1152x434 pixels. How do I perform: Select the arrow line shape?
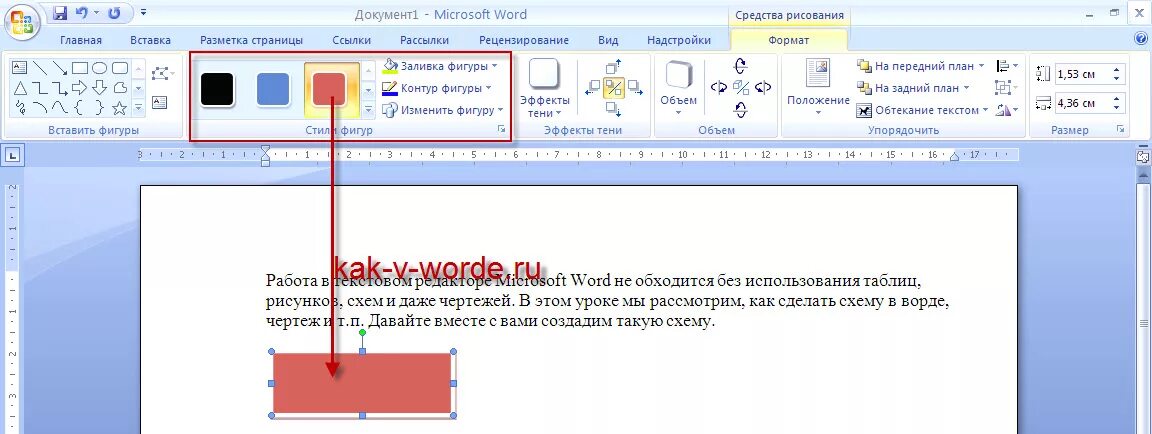(60, 68)
